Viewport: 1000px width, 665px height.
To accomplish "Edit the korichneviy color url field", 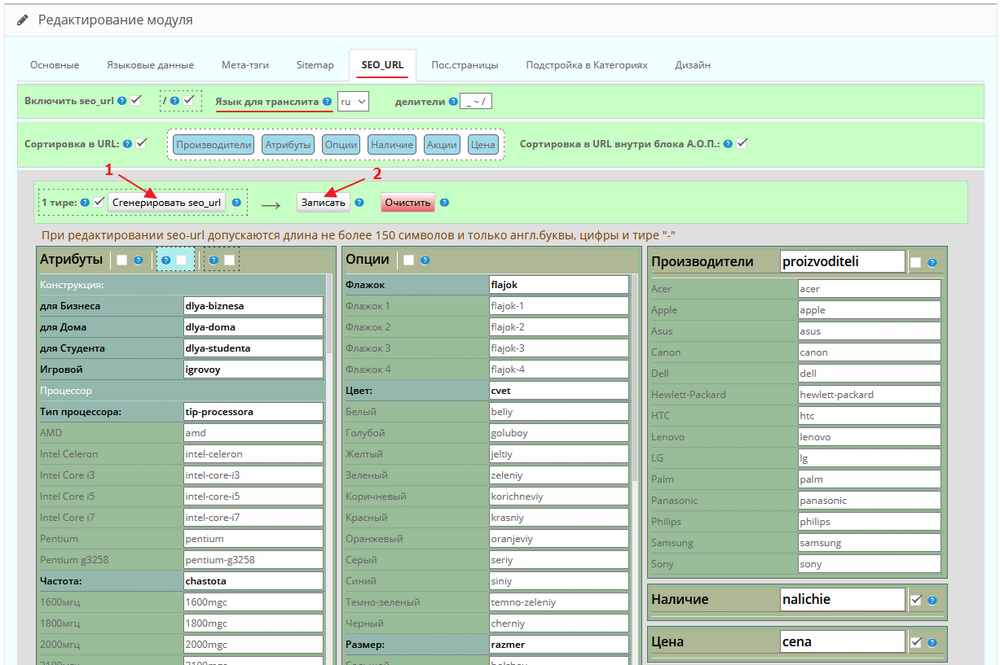I will point(559,496).
